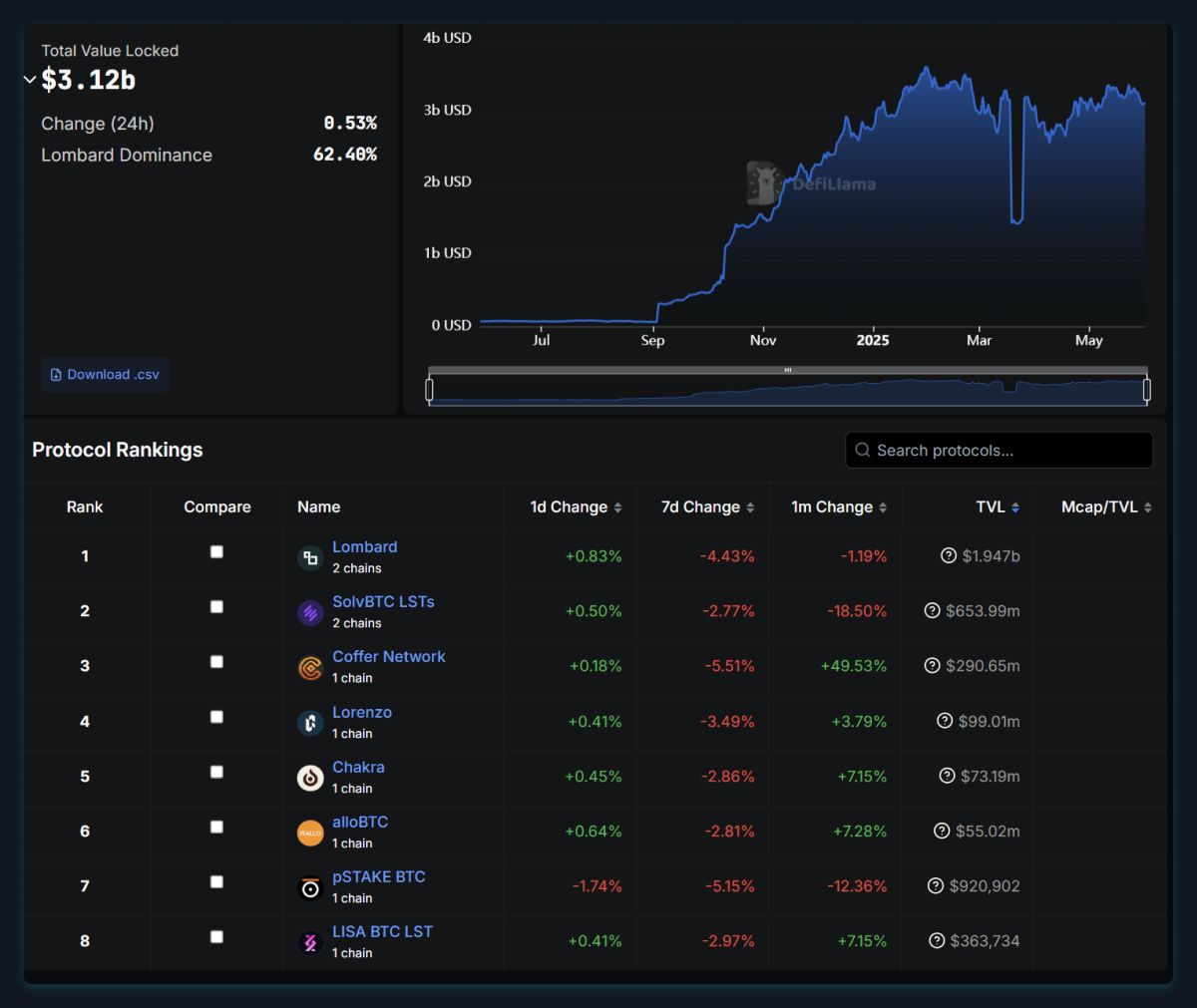Tick the compare checkbox for Lombard
The height and width of the screenshot is (1008, 1197).
[x=216, y=551]
